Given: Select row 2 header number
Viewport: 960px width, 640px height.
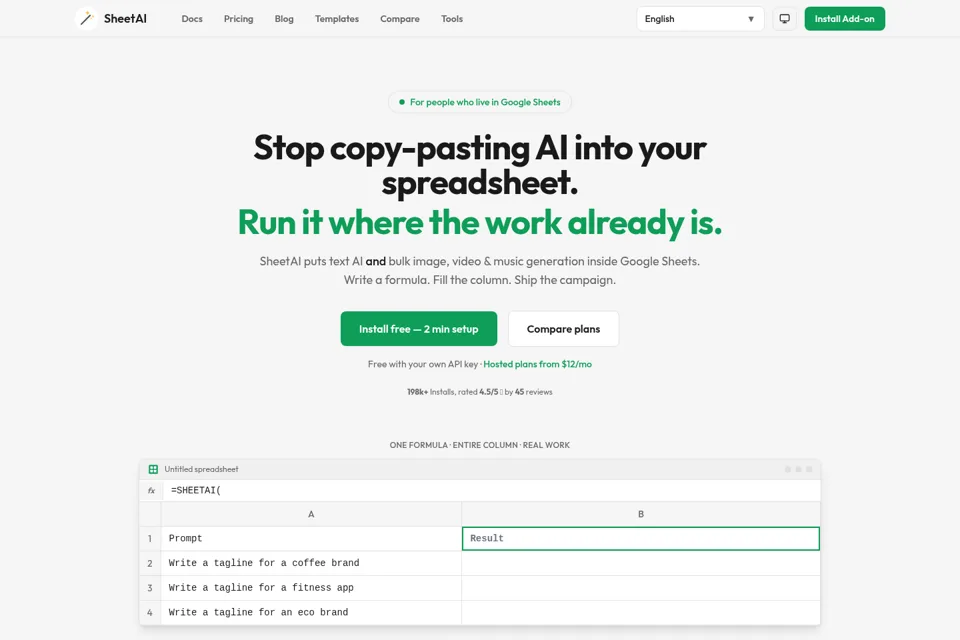Looking at the screenshot, I should [150, 563].
